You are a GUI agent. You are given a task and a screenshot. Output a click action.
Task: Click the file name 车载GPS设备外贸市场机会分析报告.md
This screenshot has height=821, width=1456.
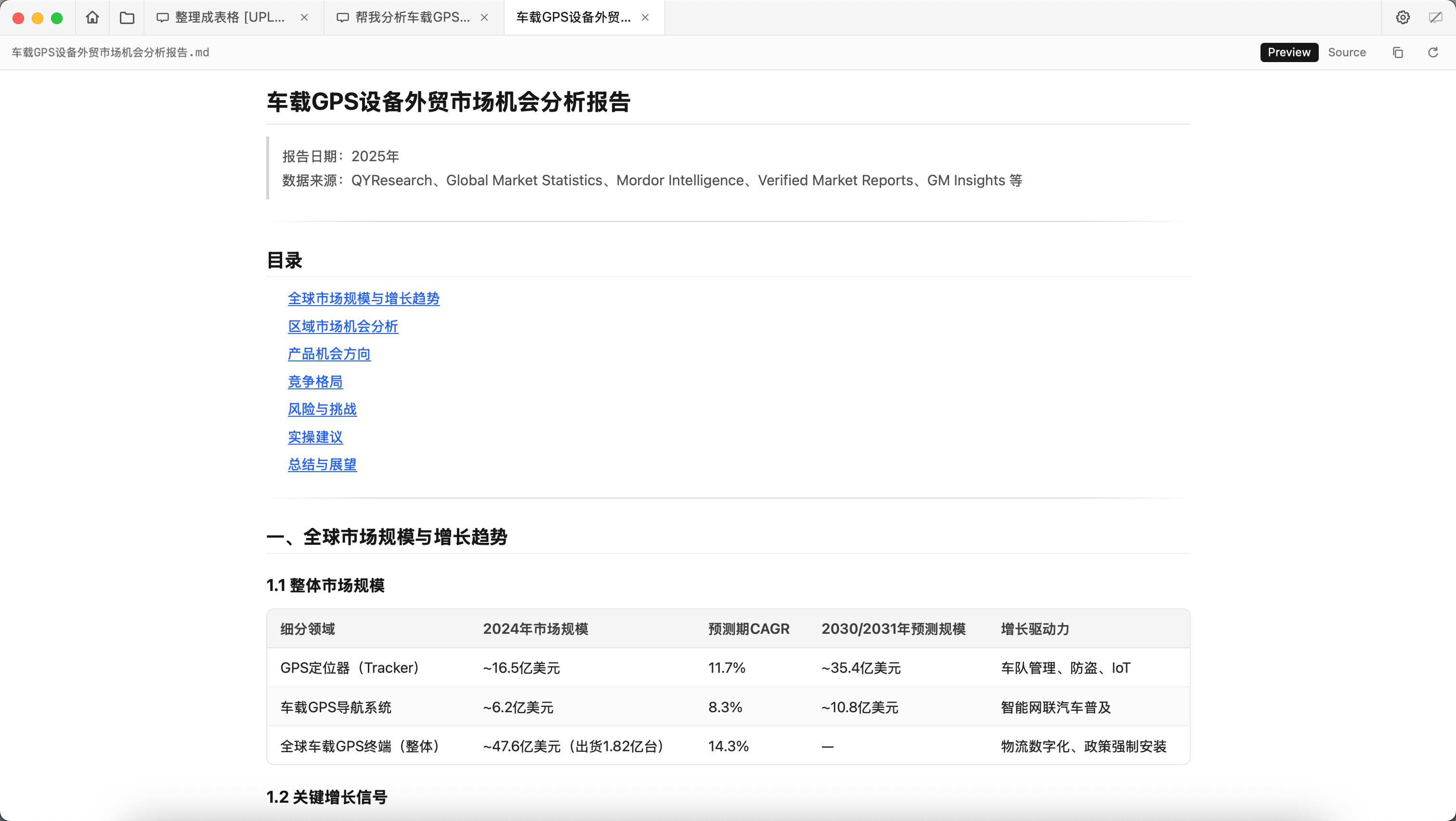pyautogui.click(x=111, y=52)
